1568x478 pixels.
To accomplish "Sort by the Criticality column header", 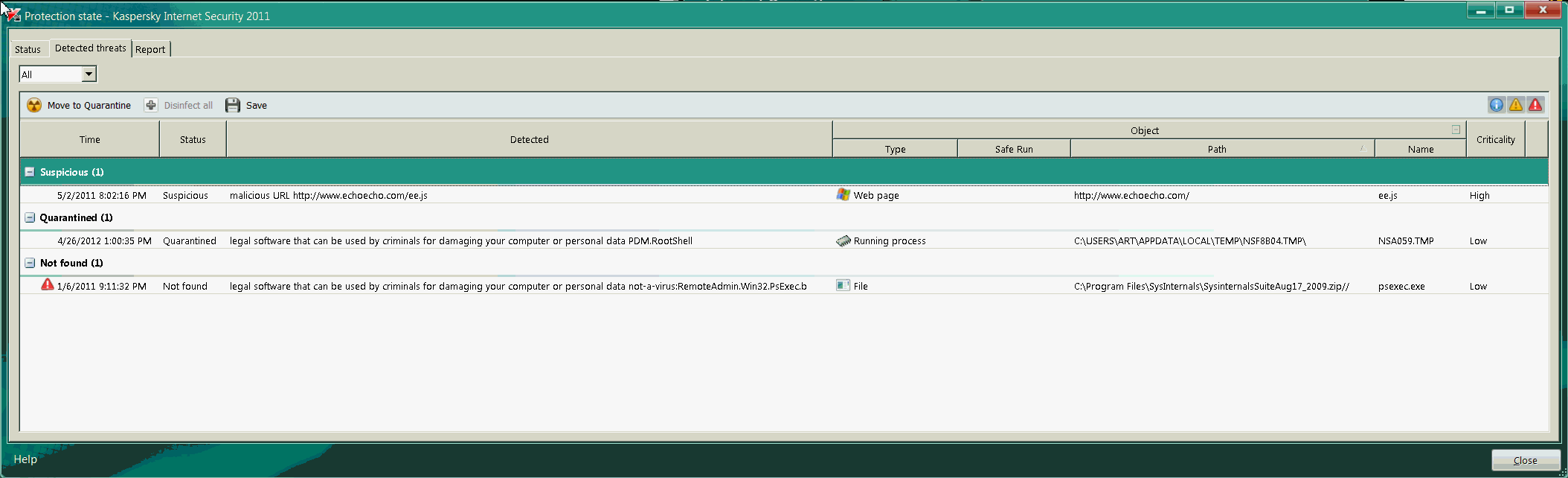I will [x=1496, y=139].
